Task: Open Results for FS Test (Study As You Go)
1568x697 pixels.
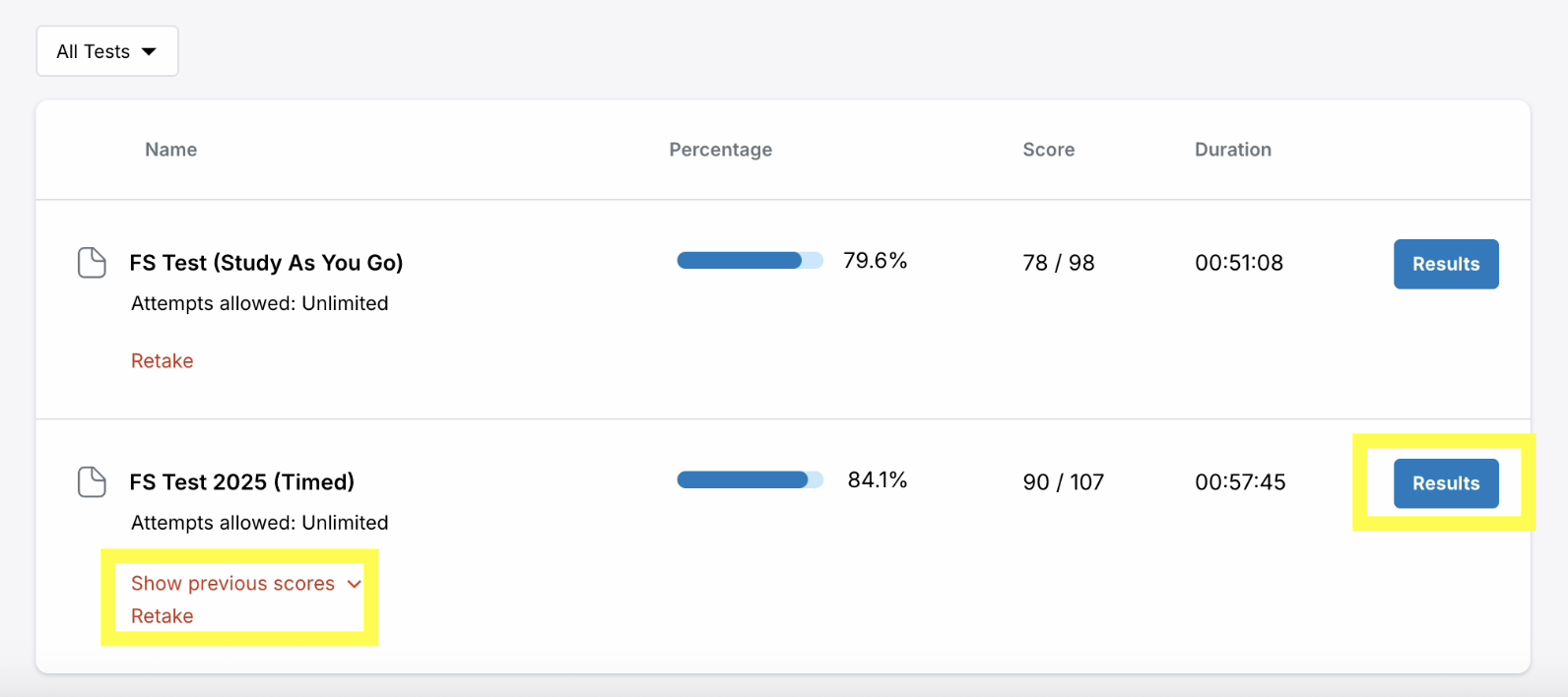Action: pyautogui.click(x=1446, y=264)
